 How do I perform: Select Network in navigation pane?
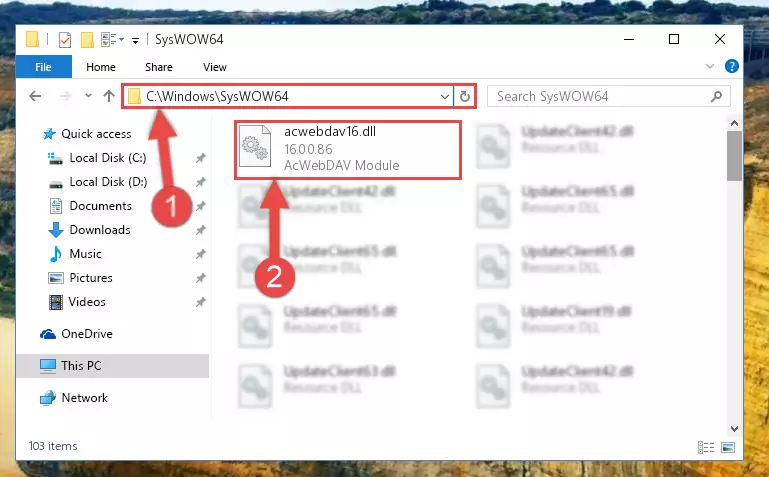(84, 398)
